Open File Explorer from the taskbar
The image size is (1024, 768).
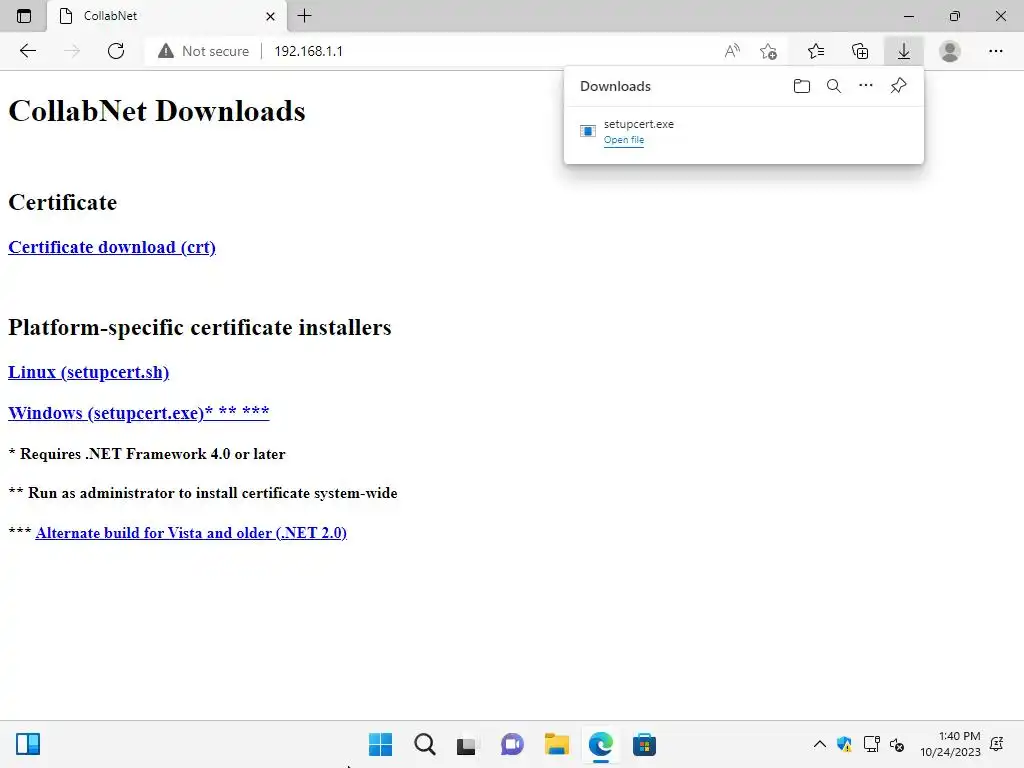556,744
